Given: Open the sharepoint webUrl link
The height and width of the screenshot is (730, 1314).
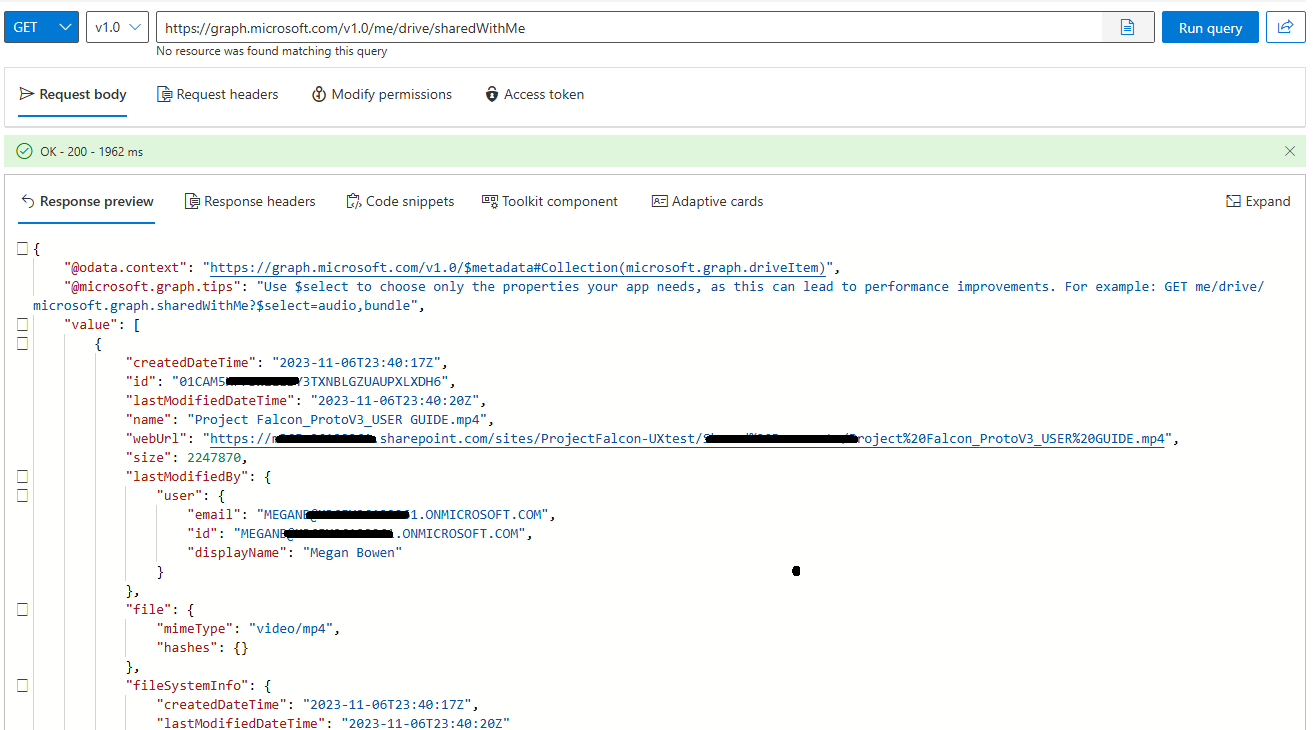Looking at the screenshot, I should [685, 438].
